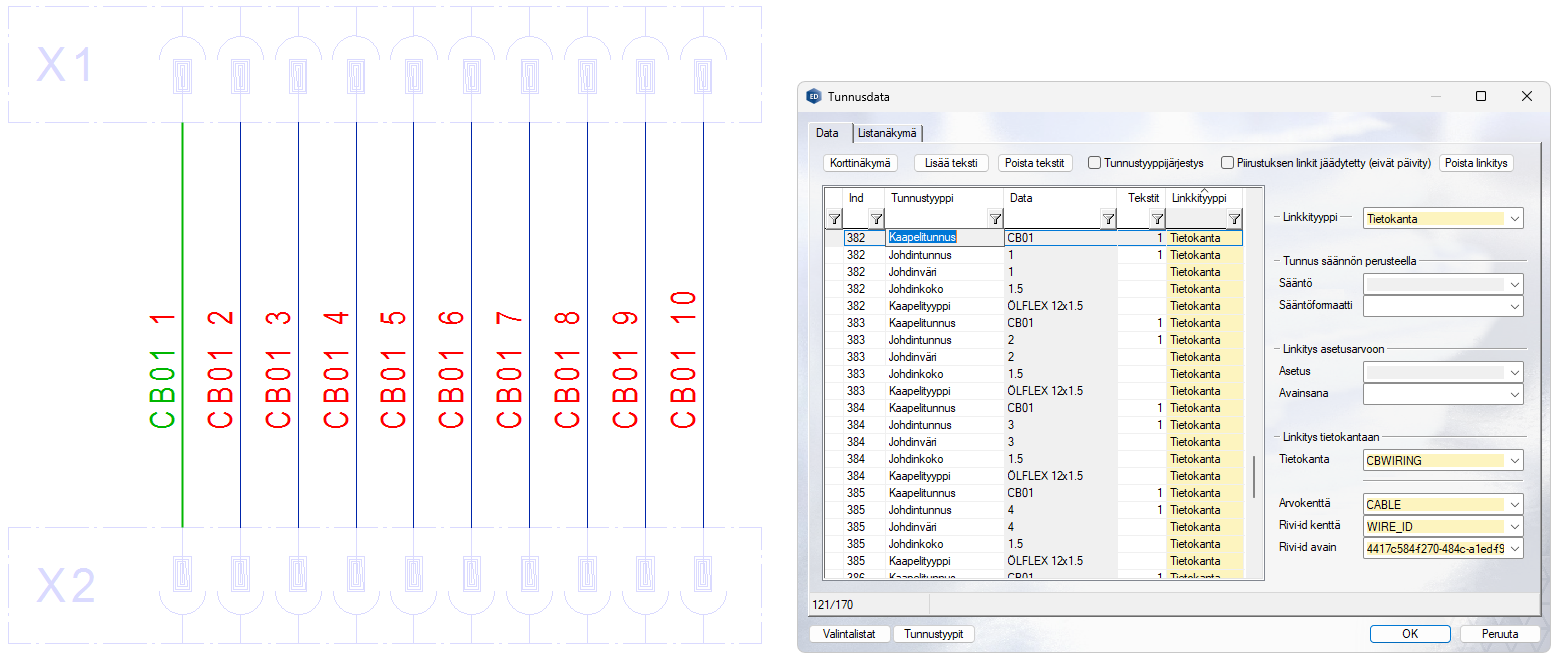Open the Avainsana dropdown
This screenshot has width=1554, height=658.
(x=1516, y=394)
